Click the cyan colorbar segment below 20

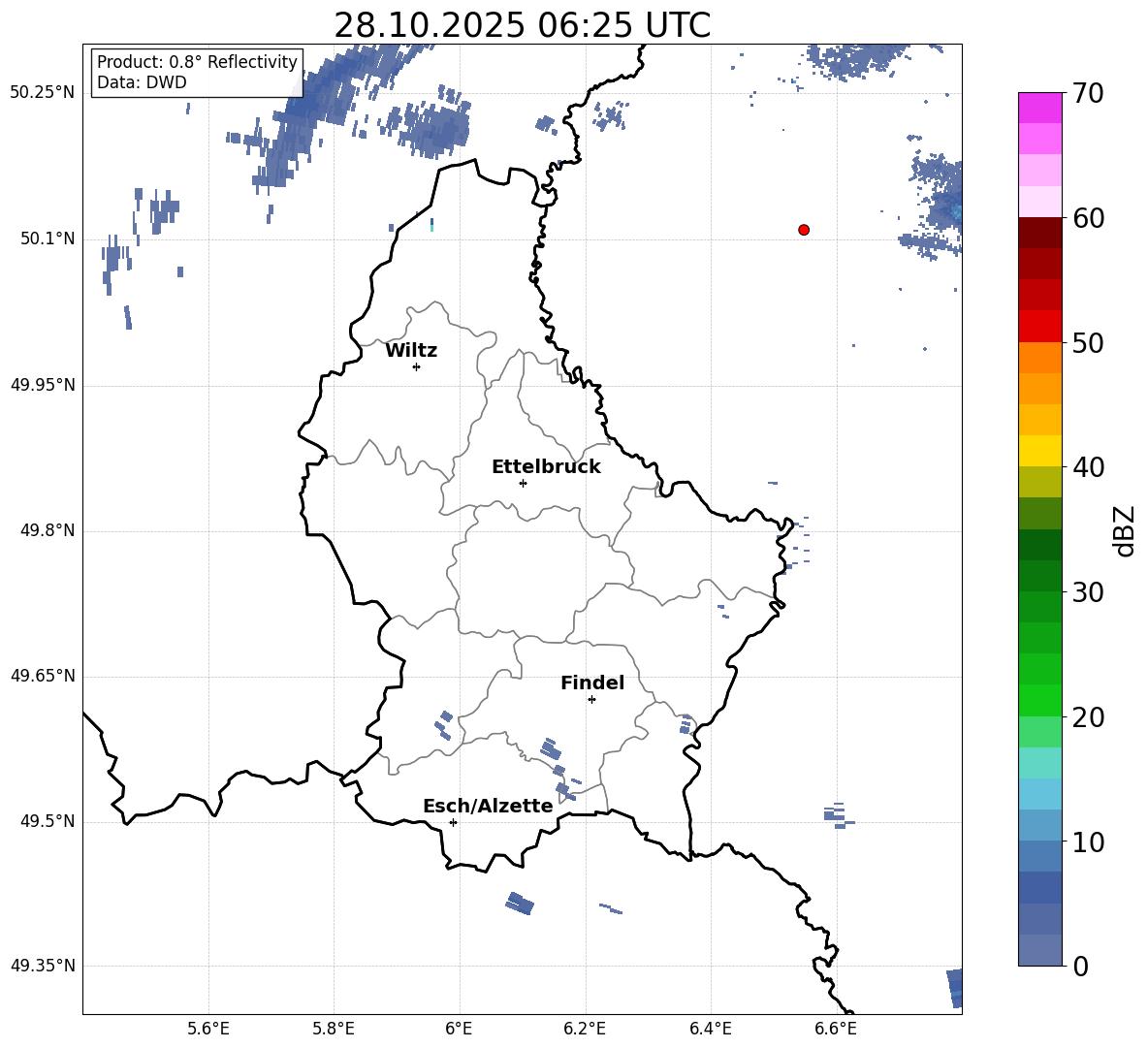pos(1040,763)
